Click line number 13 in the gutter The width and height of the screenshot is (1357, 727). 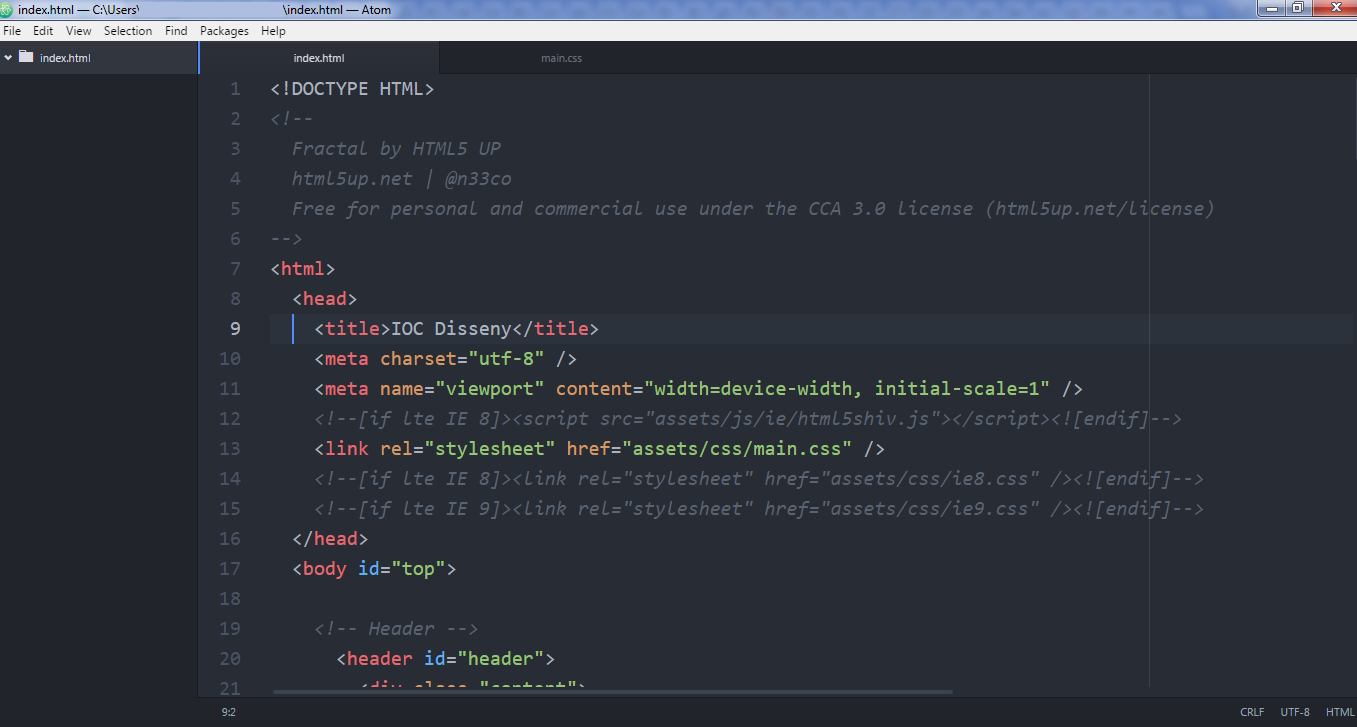point(230,449)
